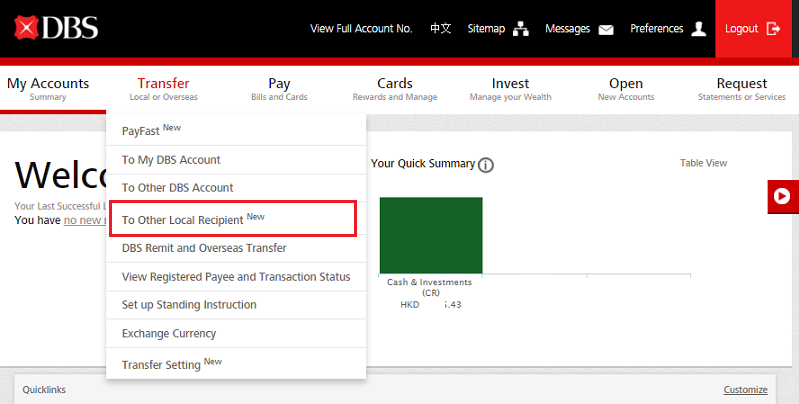
Task: Open the My Accounts tab
Action: click(x=48, y=88)
